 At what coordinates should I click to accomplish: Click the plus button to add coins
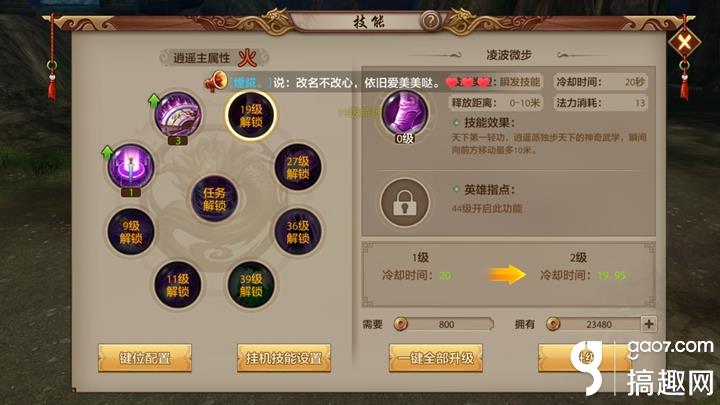pyautogui.click(x=648, y=324)
